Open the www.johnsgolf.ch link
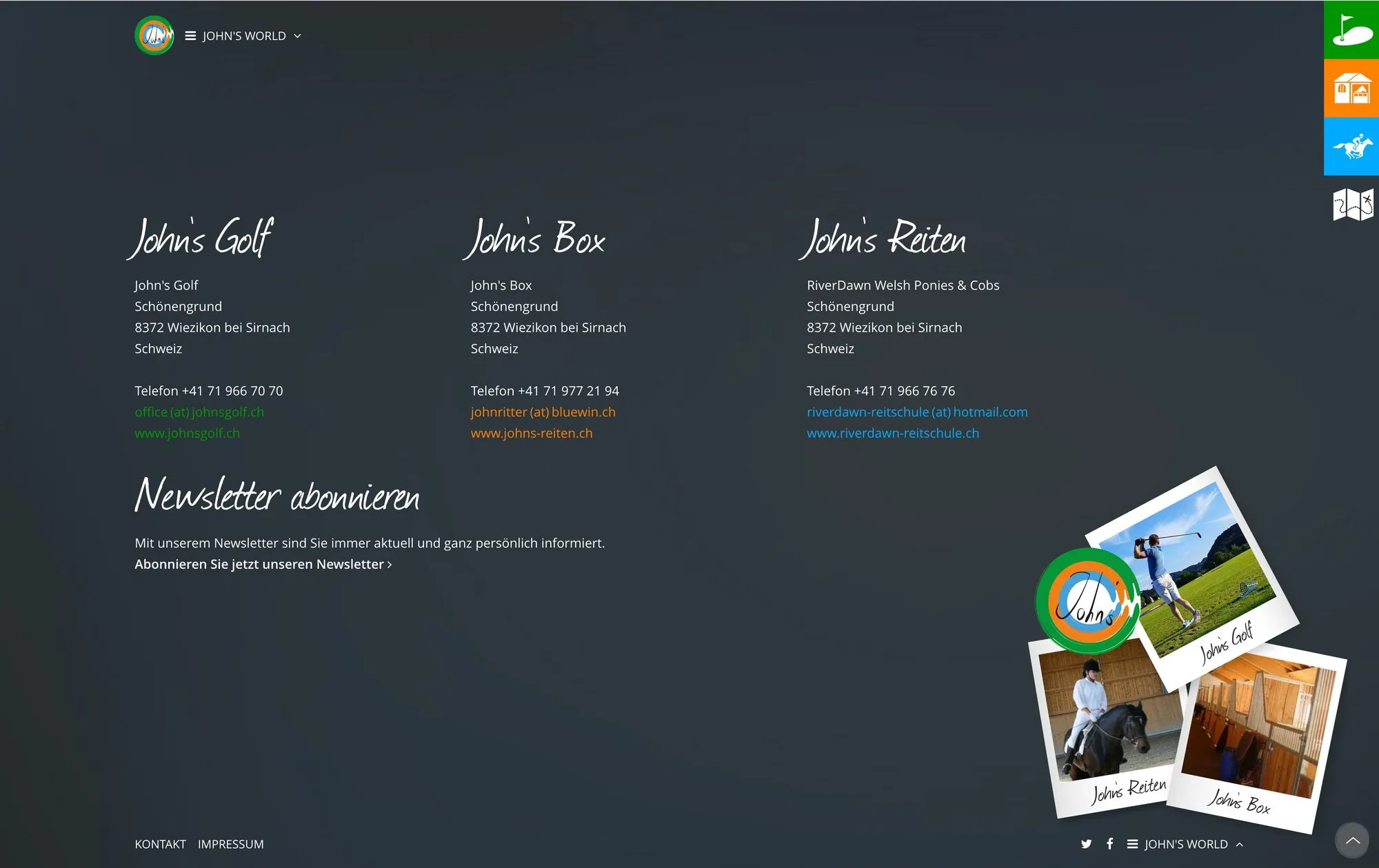Image resolution: width=1379 pixels, height=868 pixels. pos(187,433)
